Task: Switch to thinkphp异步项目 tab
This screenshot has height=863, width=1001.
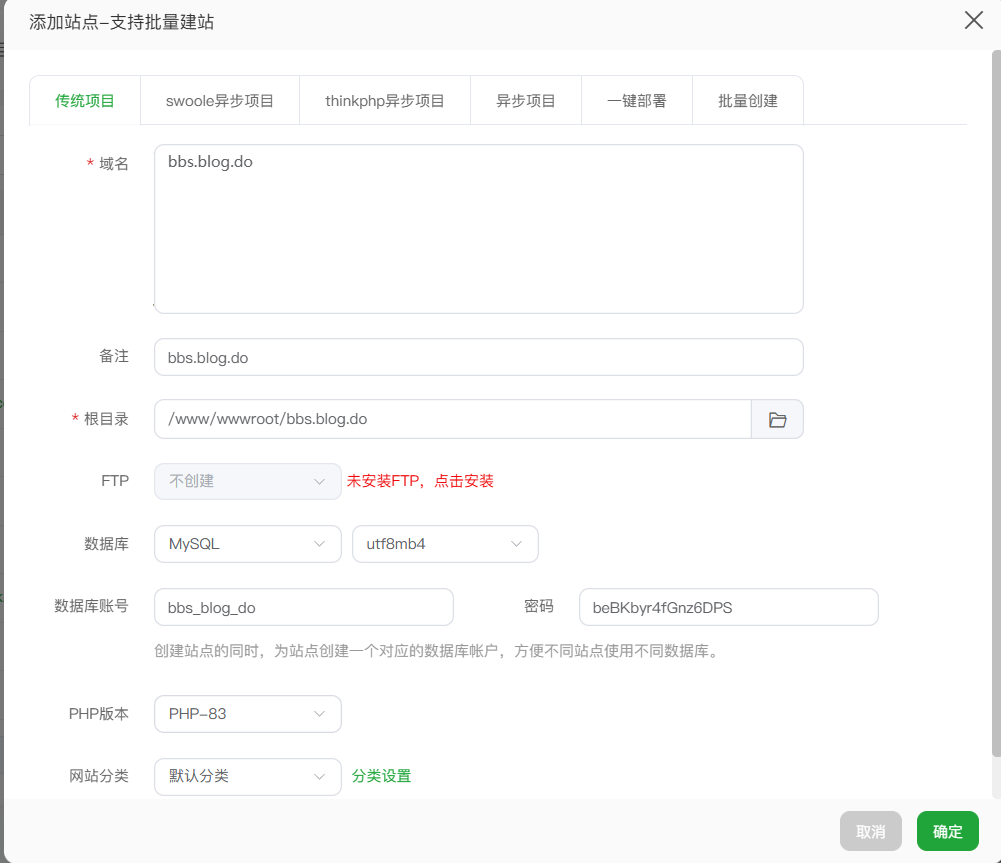Action: coord(385,101)
